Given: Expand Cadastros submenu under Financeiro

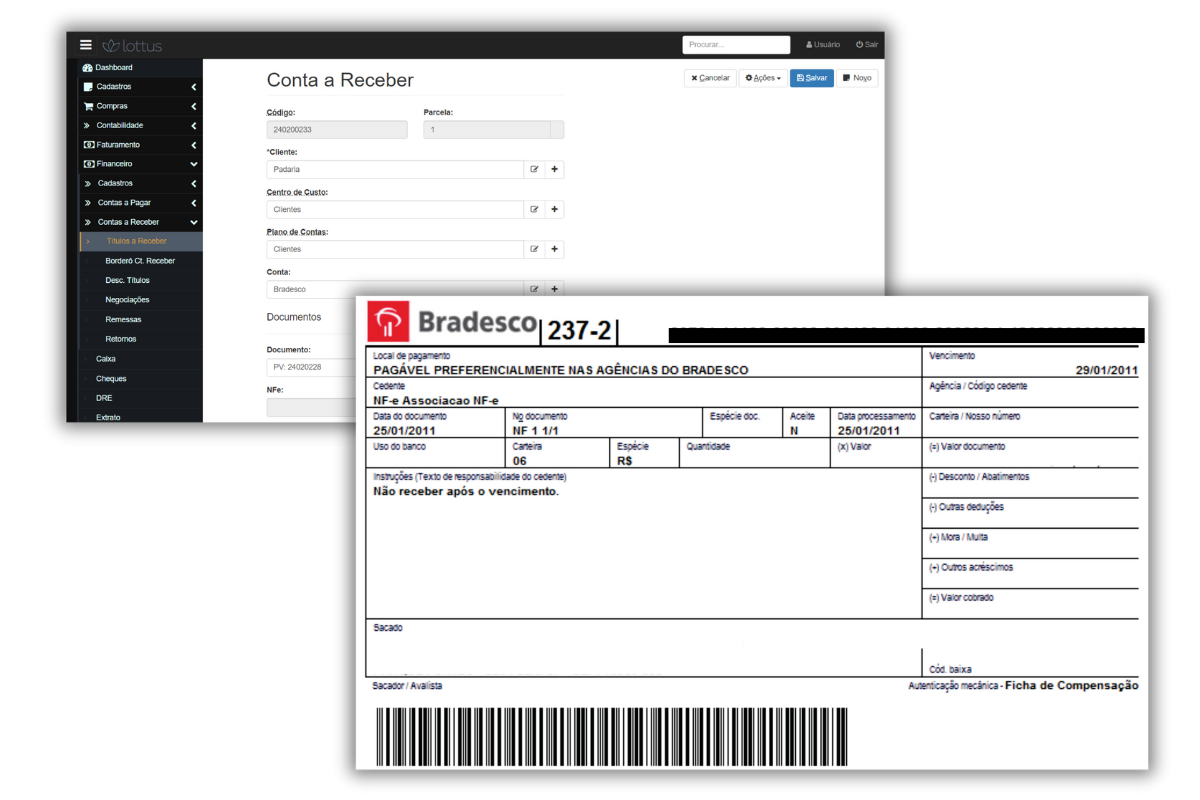Looking at the screenshot, I should [140, 184].
